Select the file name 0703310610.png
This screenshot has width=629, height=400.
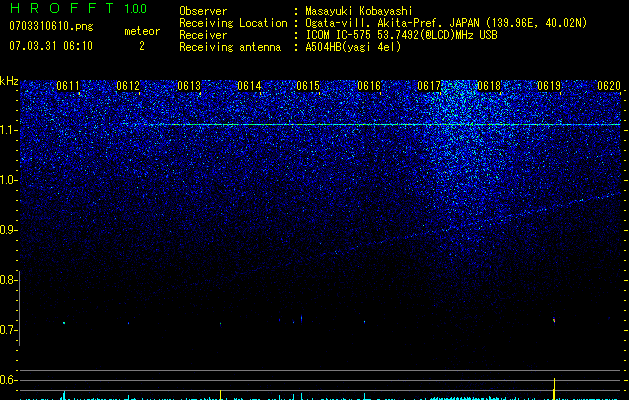point(51,27)
